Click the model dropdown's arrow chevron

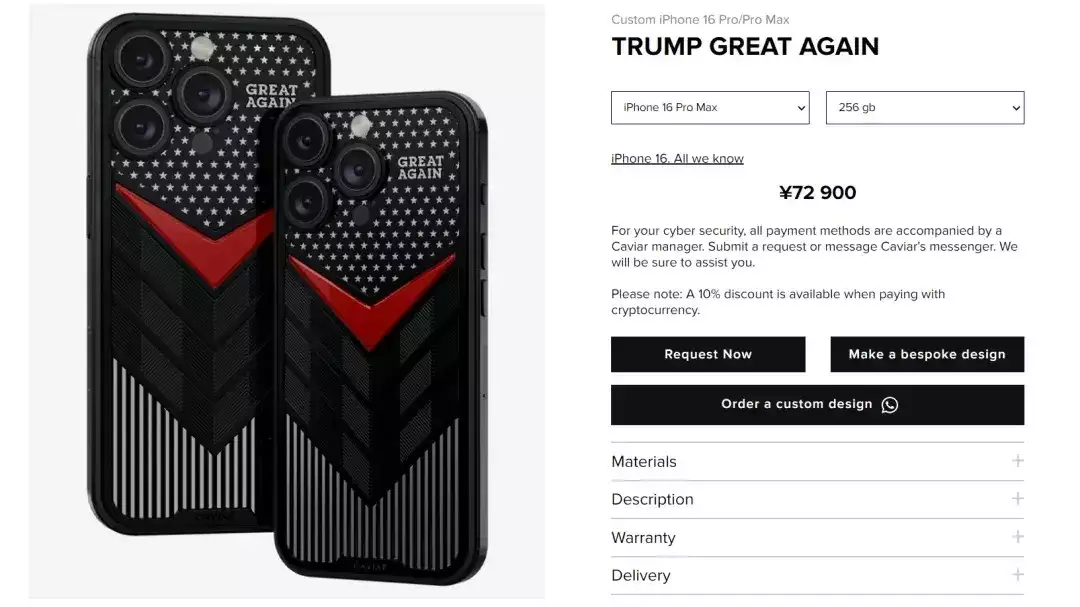click(801, 108)
